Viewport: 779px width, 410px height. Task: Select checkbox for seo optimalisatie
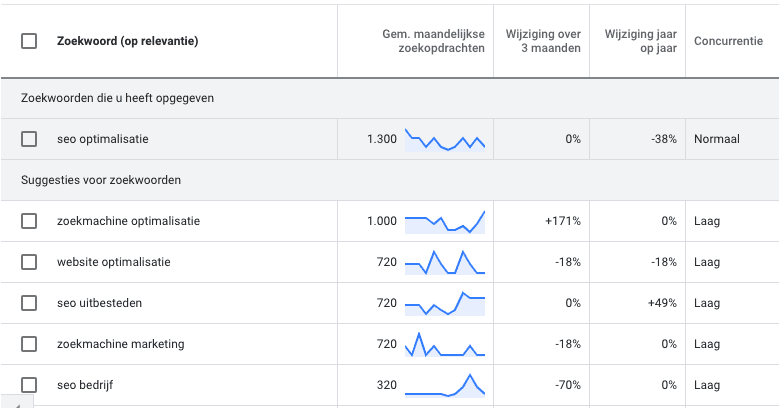29,139
